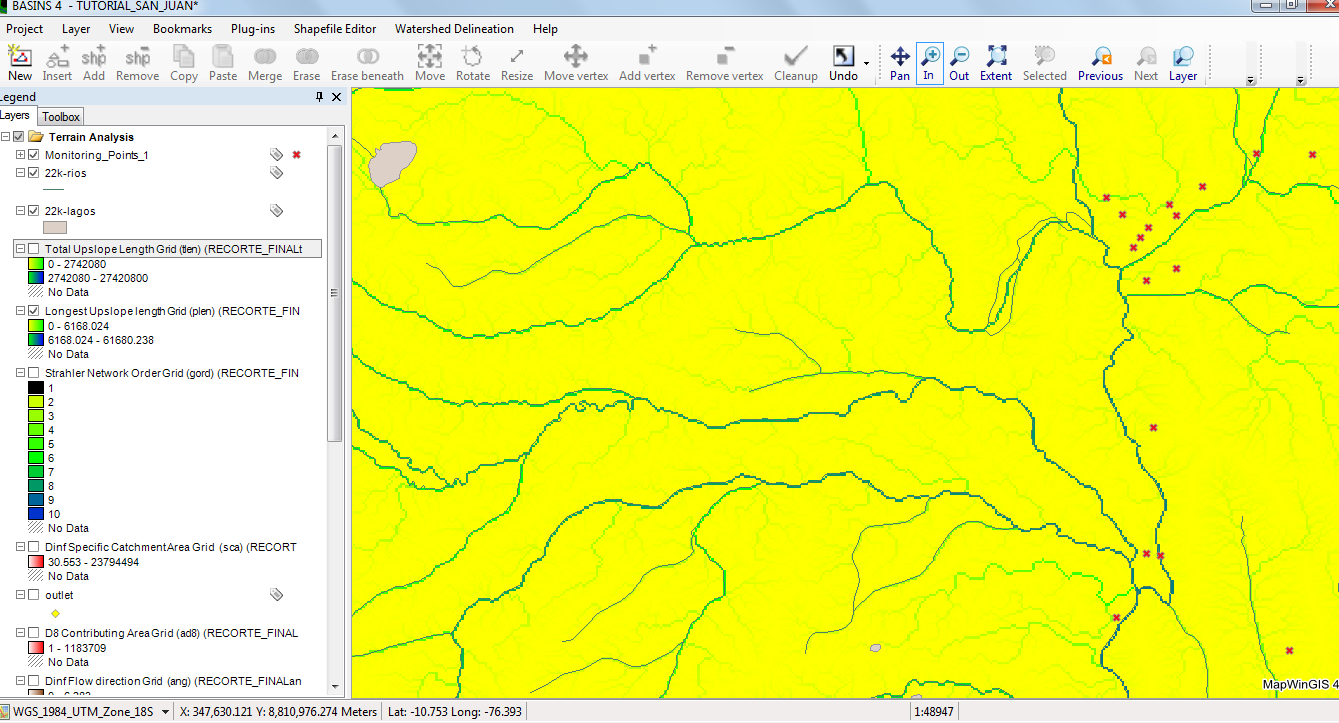Screen dimensions: 1339x723
Task: Select the Zoom In tool
Action: (929, 63)
